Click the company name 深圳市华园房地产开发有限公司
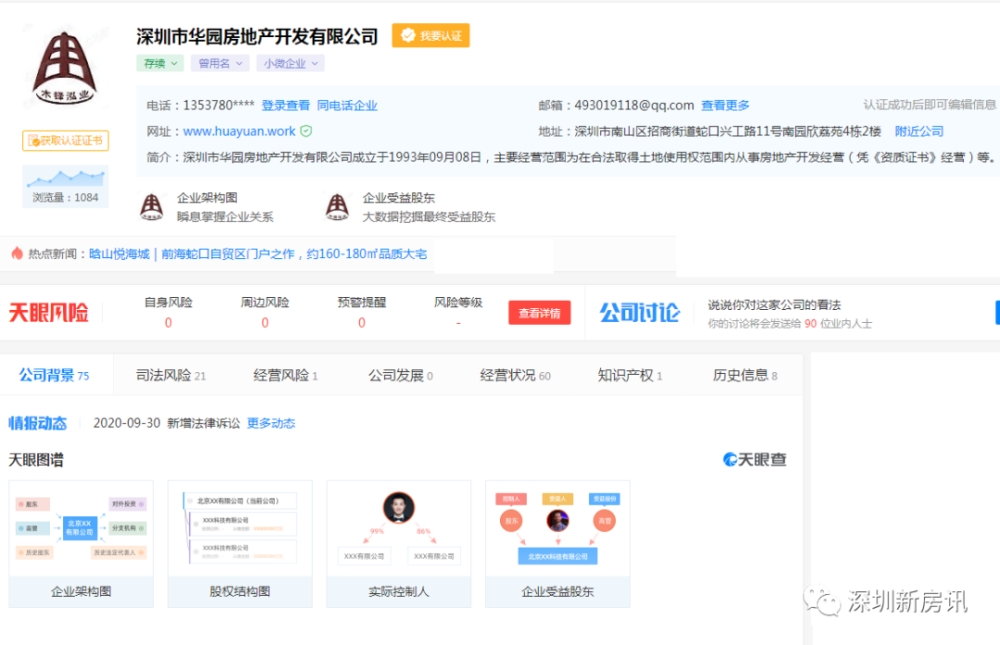 (x=257, y=36)
